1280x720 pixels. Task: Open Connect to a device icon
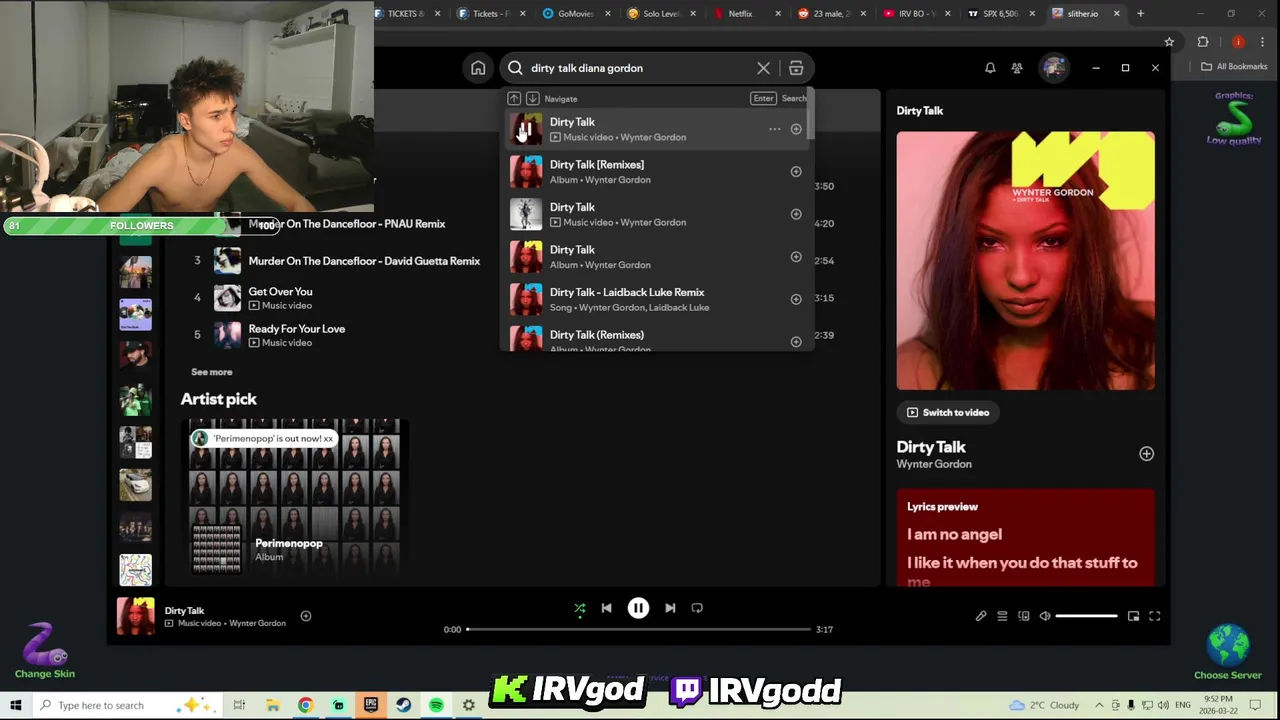(x=1023, y=616)
